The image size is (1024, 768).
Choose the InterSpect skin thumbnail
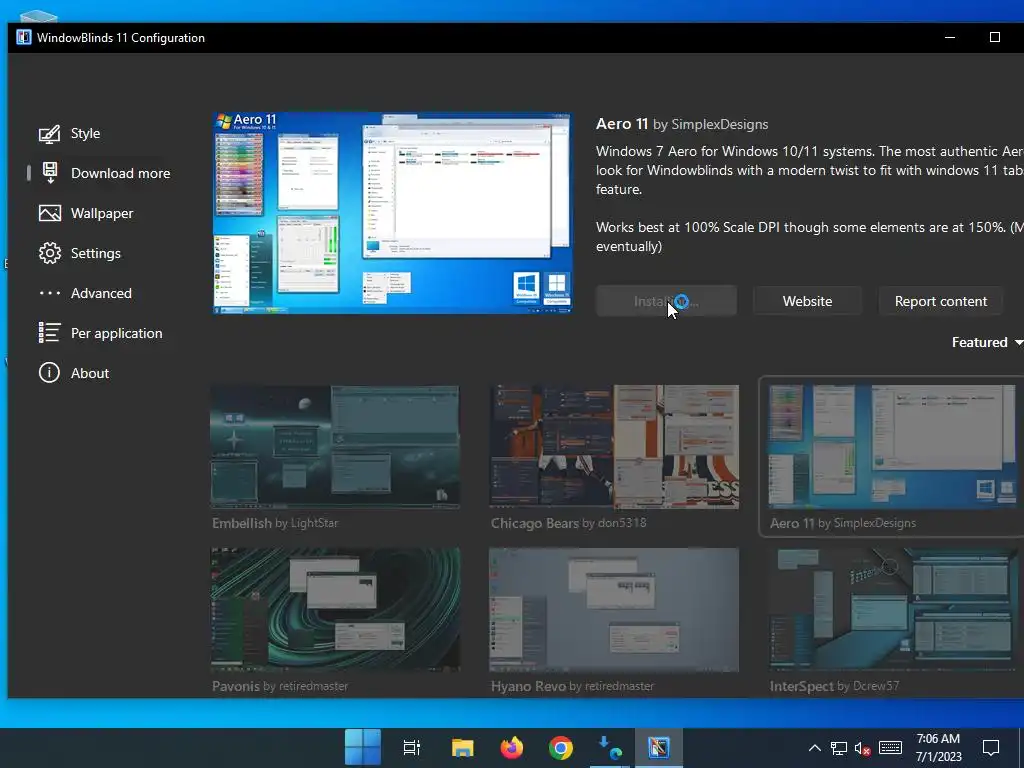click(x=892, y=609)
